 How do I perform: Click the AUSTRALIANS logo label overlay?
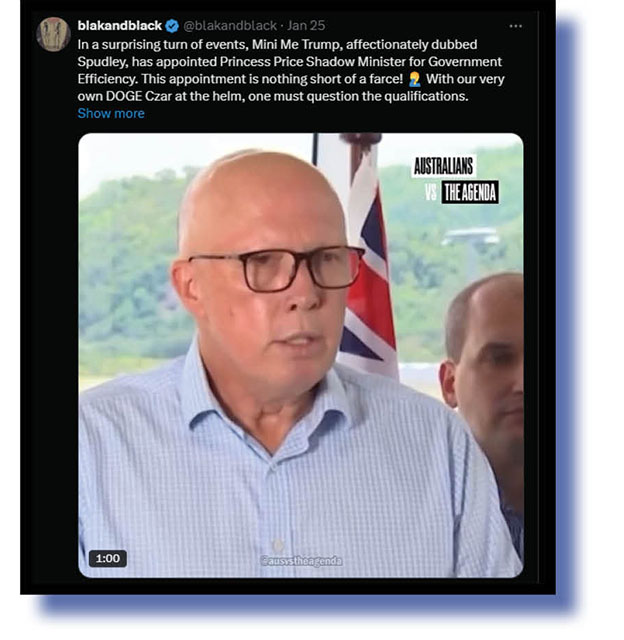444,166
